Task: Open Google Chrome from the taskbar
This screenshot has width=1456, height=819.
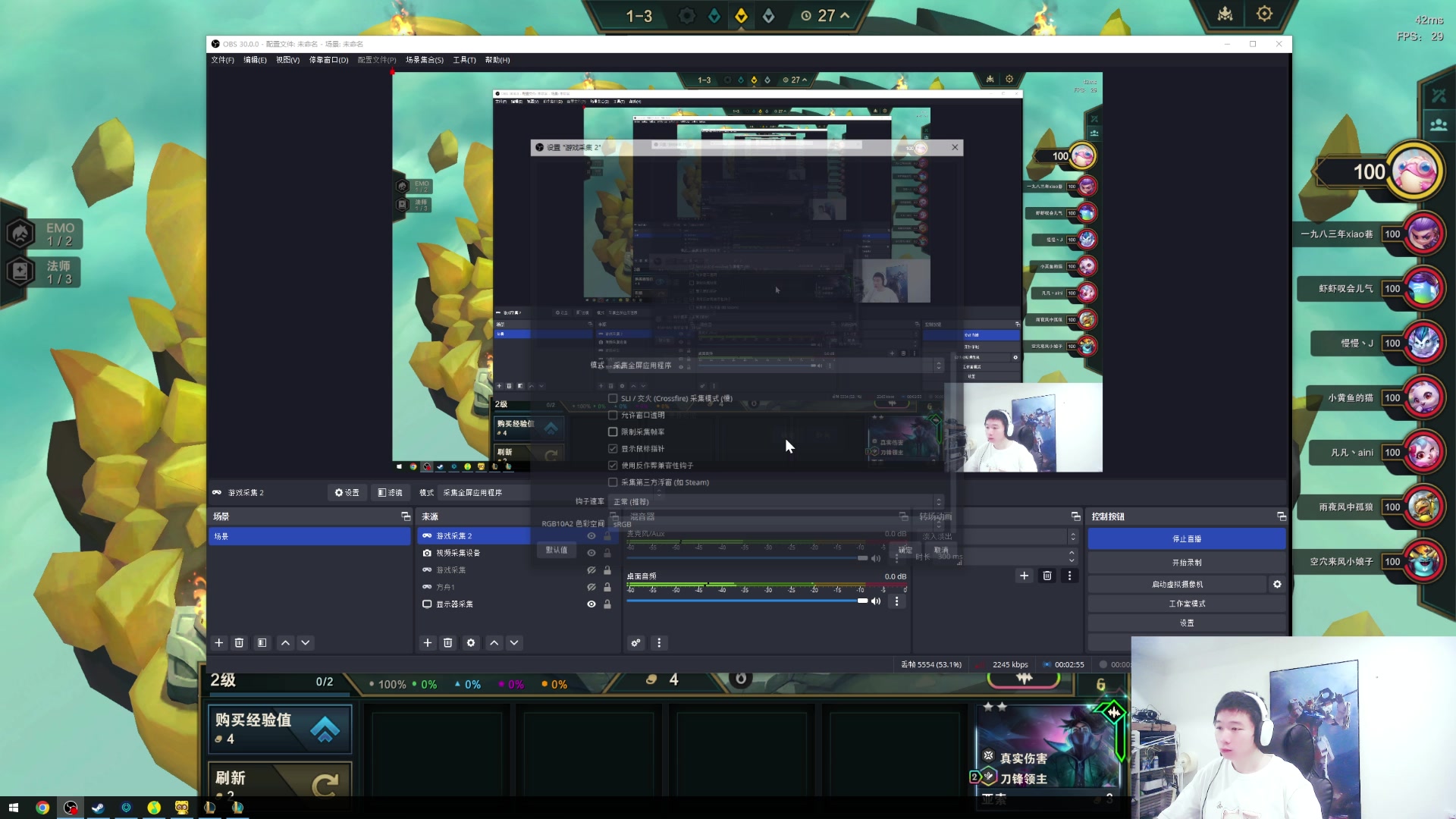Action: (x=42, y=808)
